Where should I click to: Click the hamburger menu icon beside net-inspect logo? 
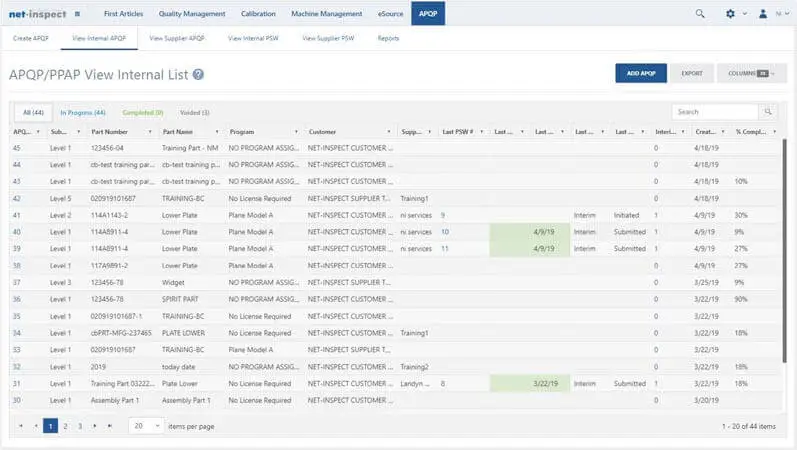pos(77,14)
